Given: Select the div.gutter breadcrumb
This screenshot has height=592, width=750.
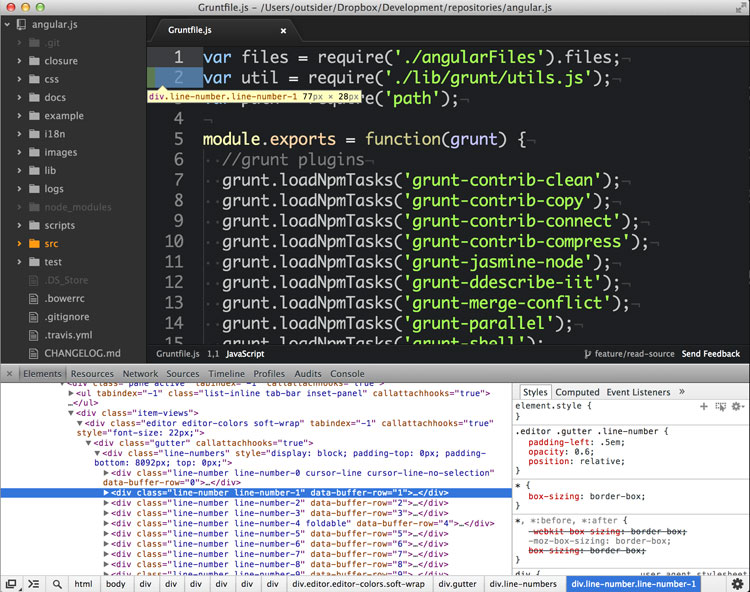Looking at the screenshot, I should (x=457, y=584).
